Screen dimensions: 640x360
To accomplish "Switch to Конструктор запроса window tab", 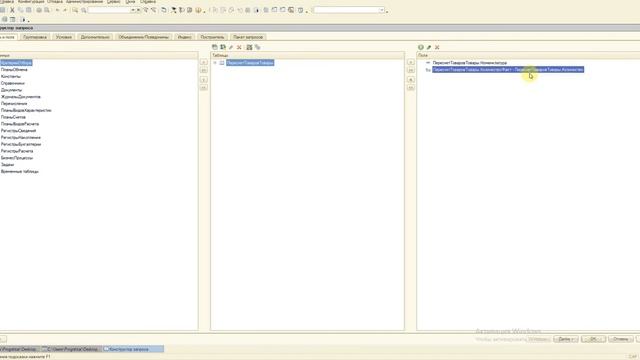I will click(133, 349).
